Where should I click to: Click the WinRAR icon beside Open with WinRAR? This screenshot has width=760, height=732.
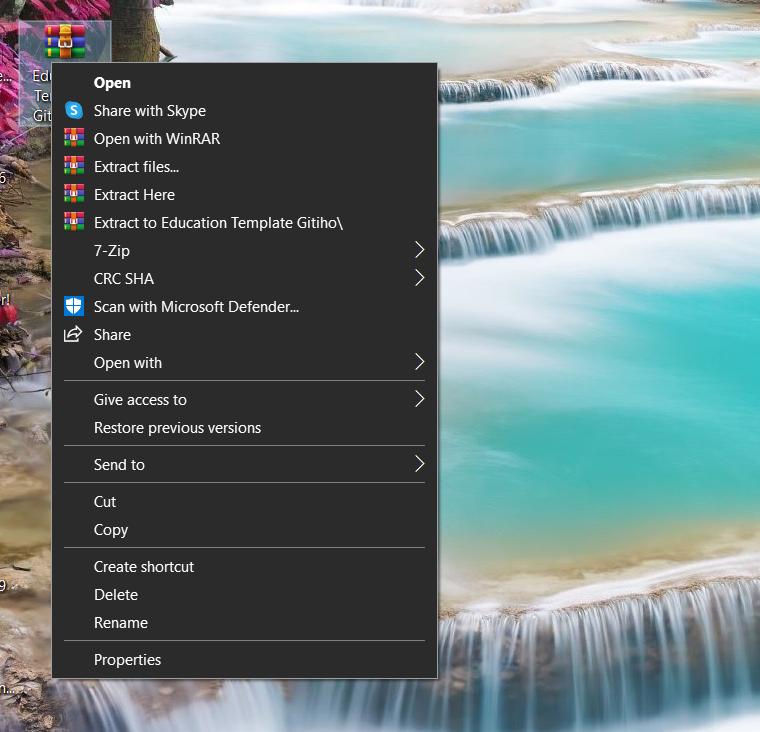pos(74,138)
